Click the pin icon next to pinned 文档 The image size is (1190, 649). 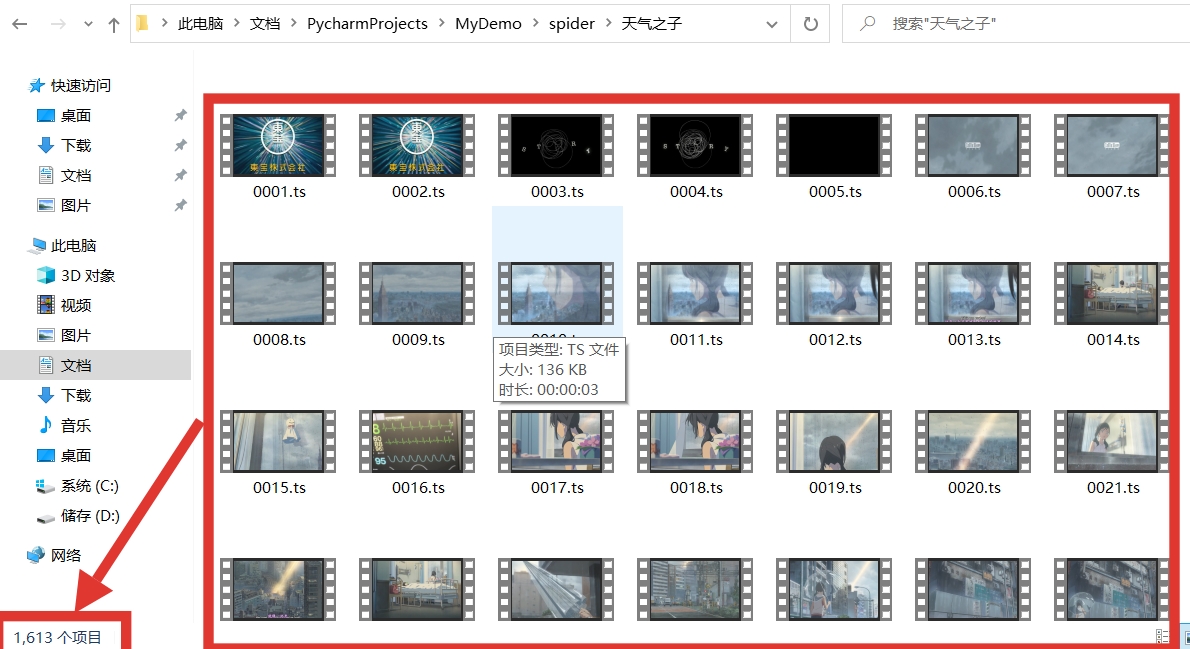[180, 175]
